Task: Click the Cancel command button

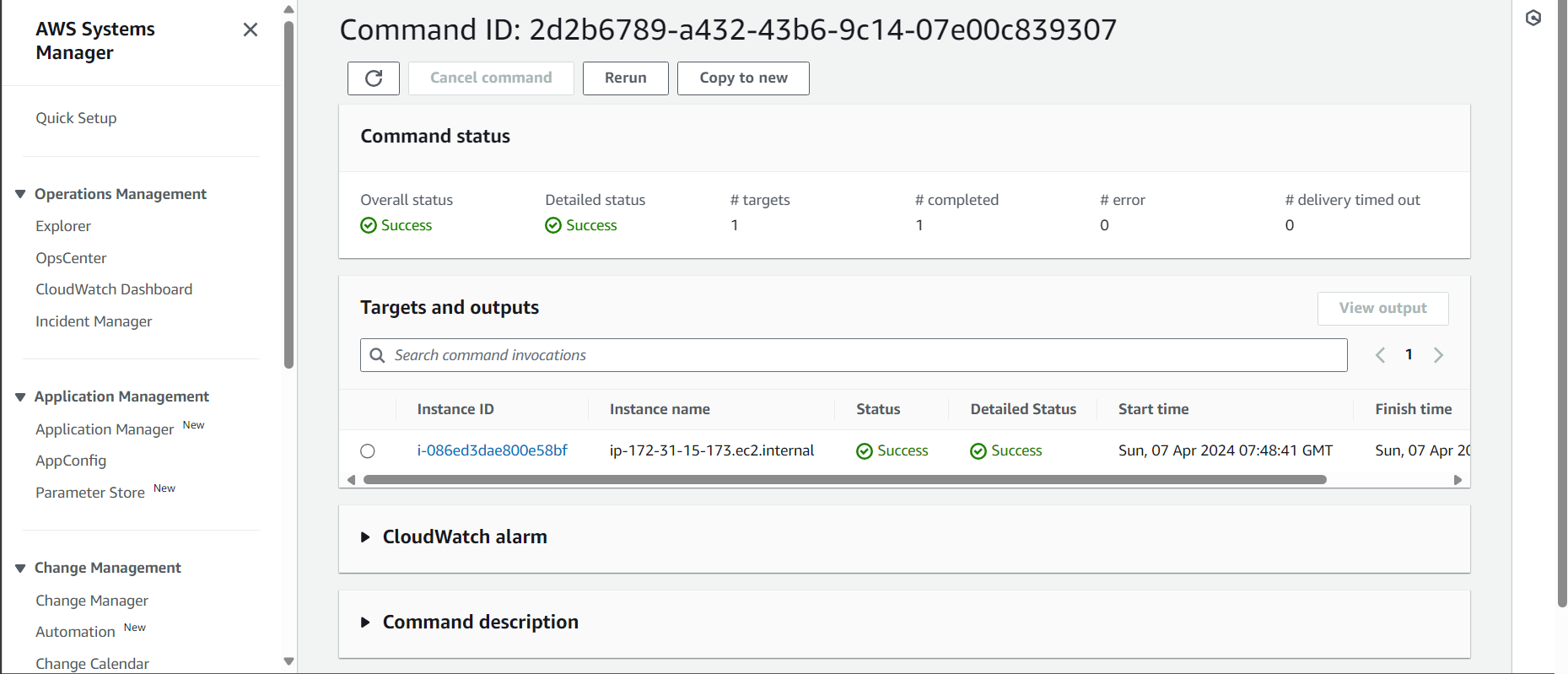Action: pos(491,78)
